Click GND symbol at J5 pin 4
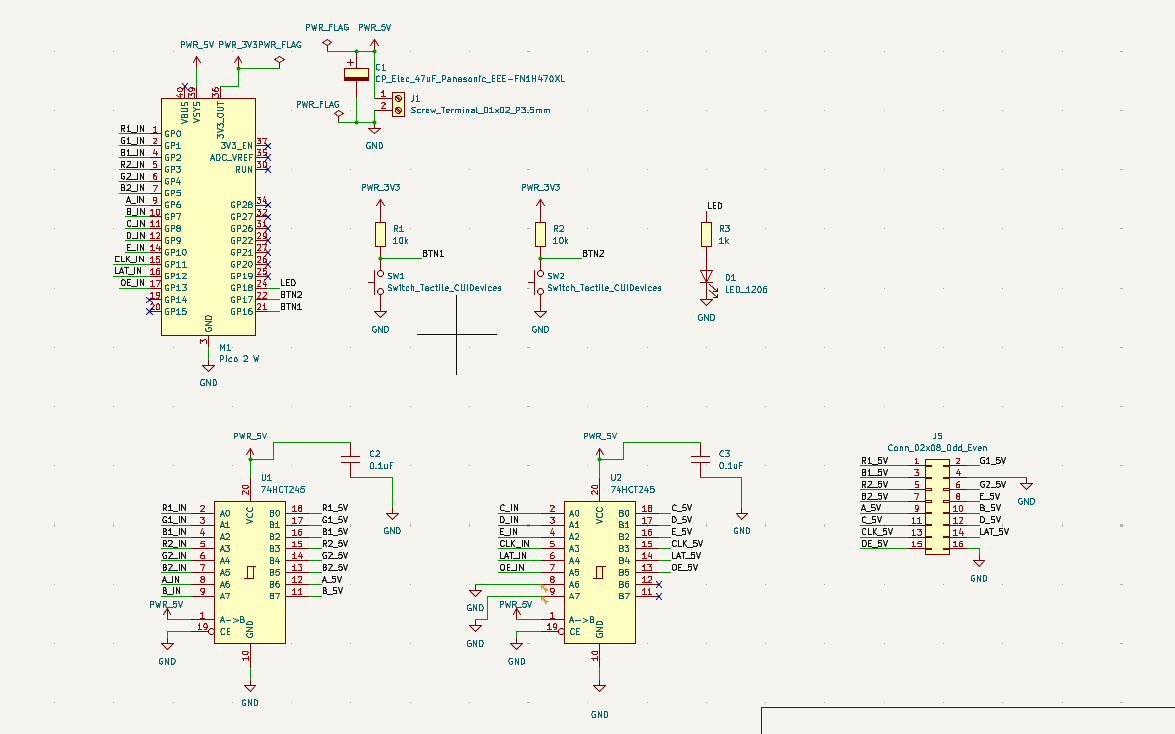 point(1026,487)
